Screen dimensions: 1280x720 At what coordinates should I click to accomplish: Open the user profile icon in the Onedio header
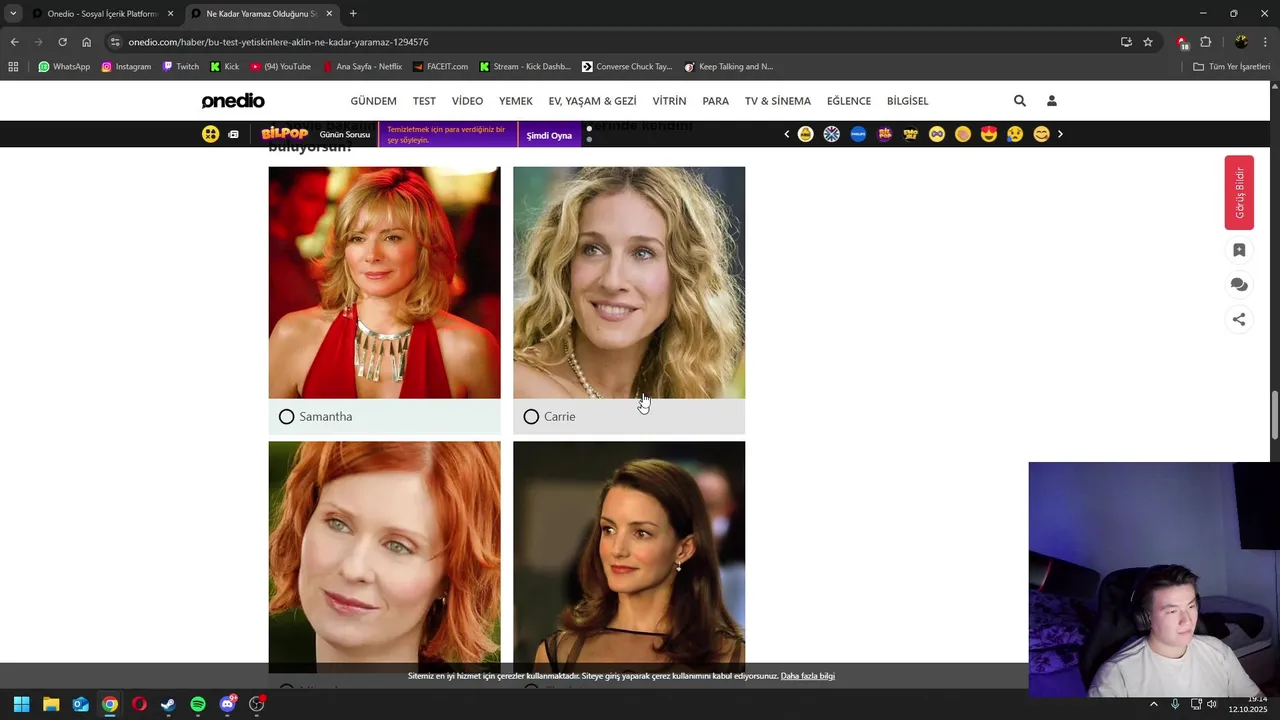pyautogui.click(x=1052, y=101)
